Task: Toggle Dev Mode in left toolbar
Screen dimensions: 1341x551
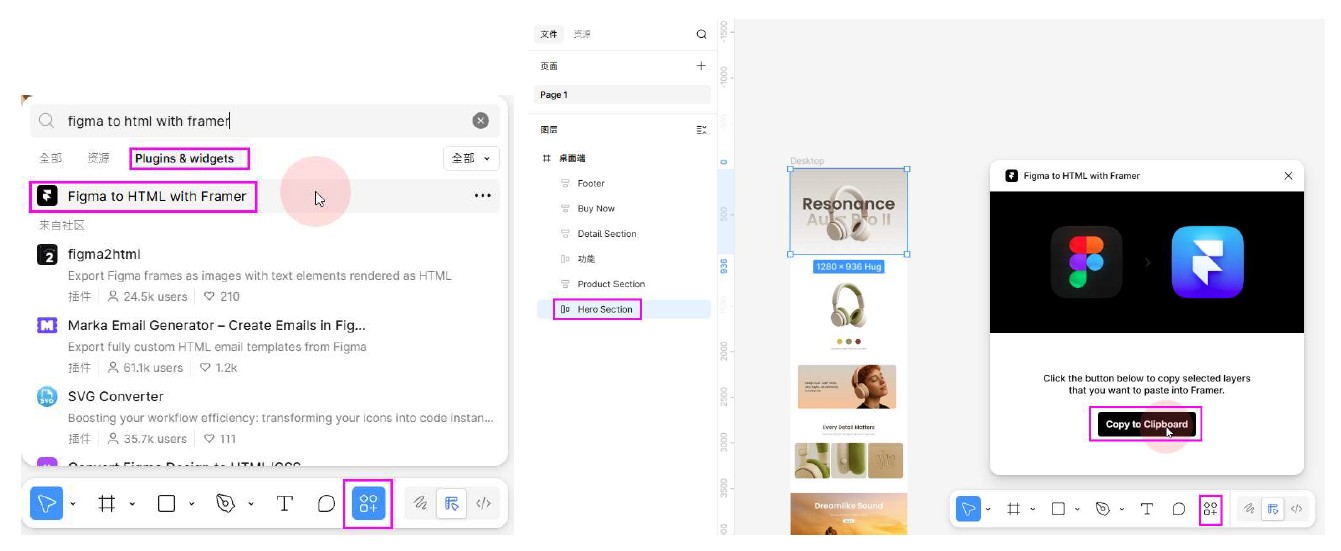Action: [483, 503]
